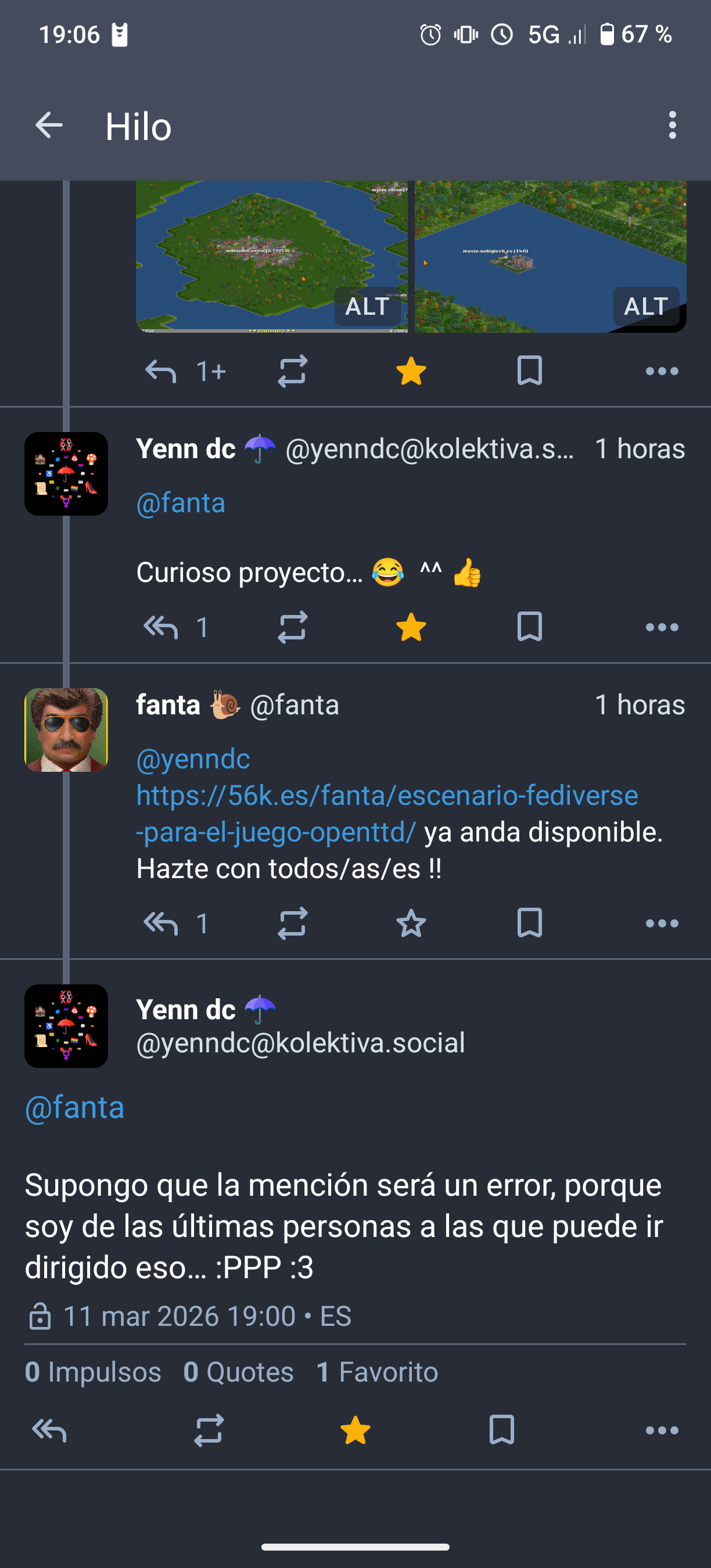Boost fanta's post with the OpenTTD link

(x=292, y=923)
